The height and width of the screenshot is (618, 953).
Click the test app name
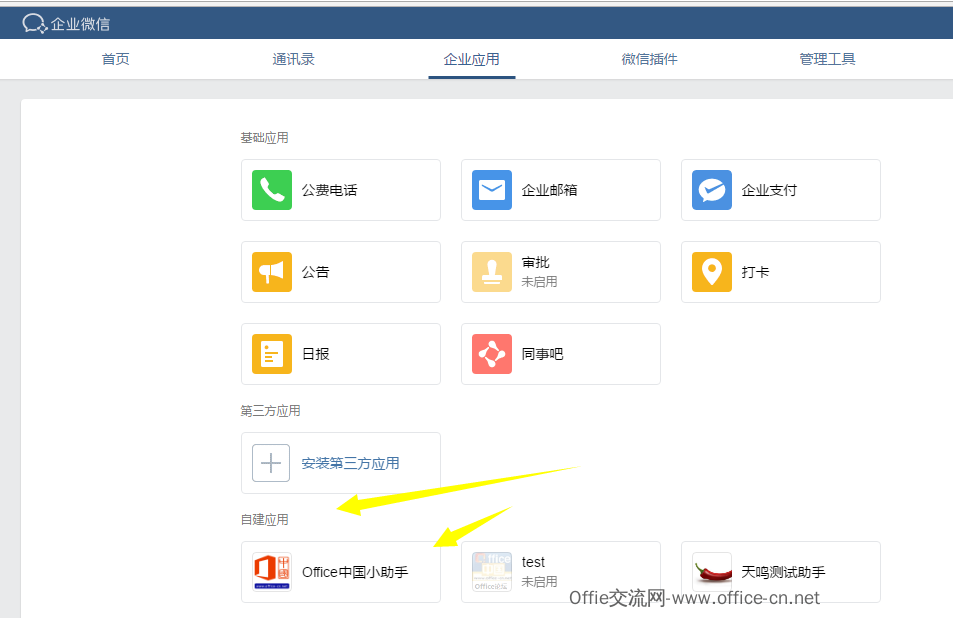pos(533,562)
